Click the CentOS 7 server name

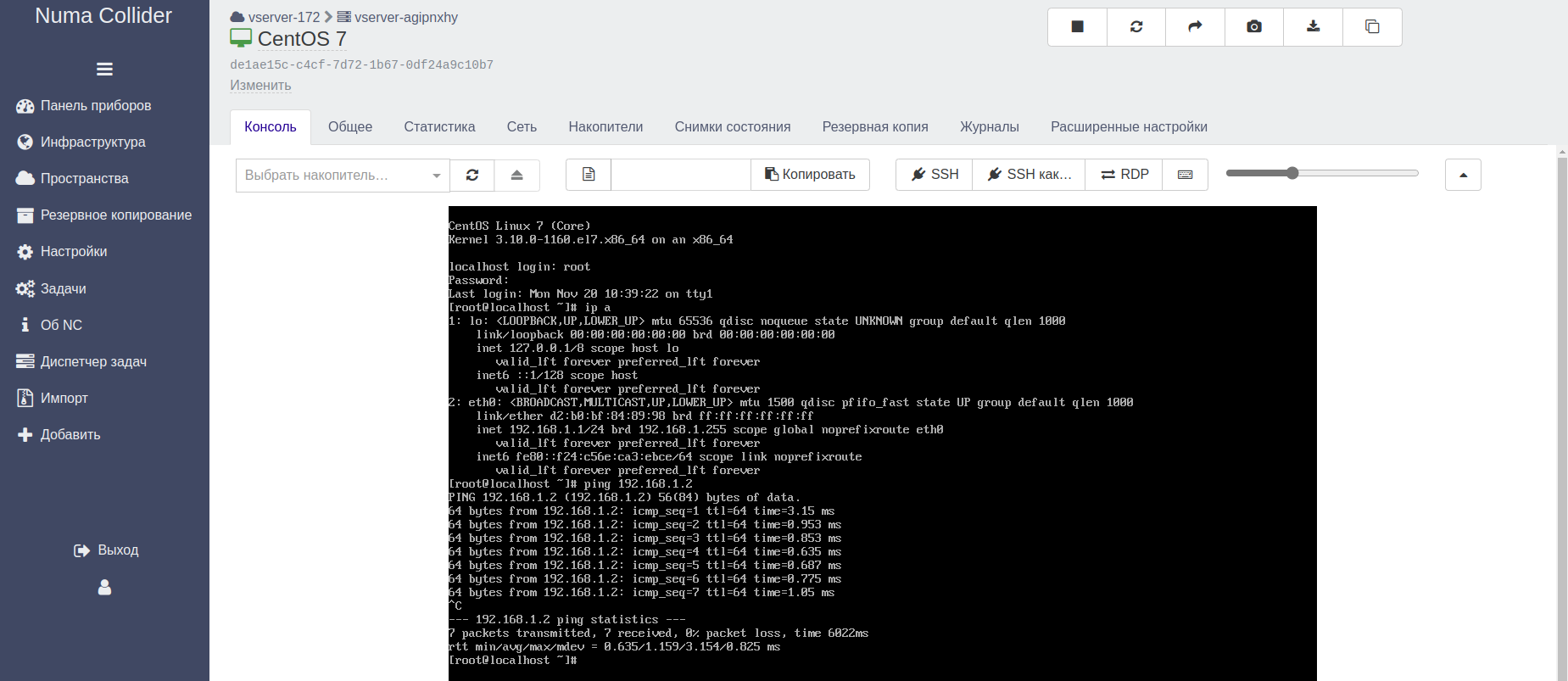302,39
